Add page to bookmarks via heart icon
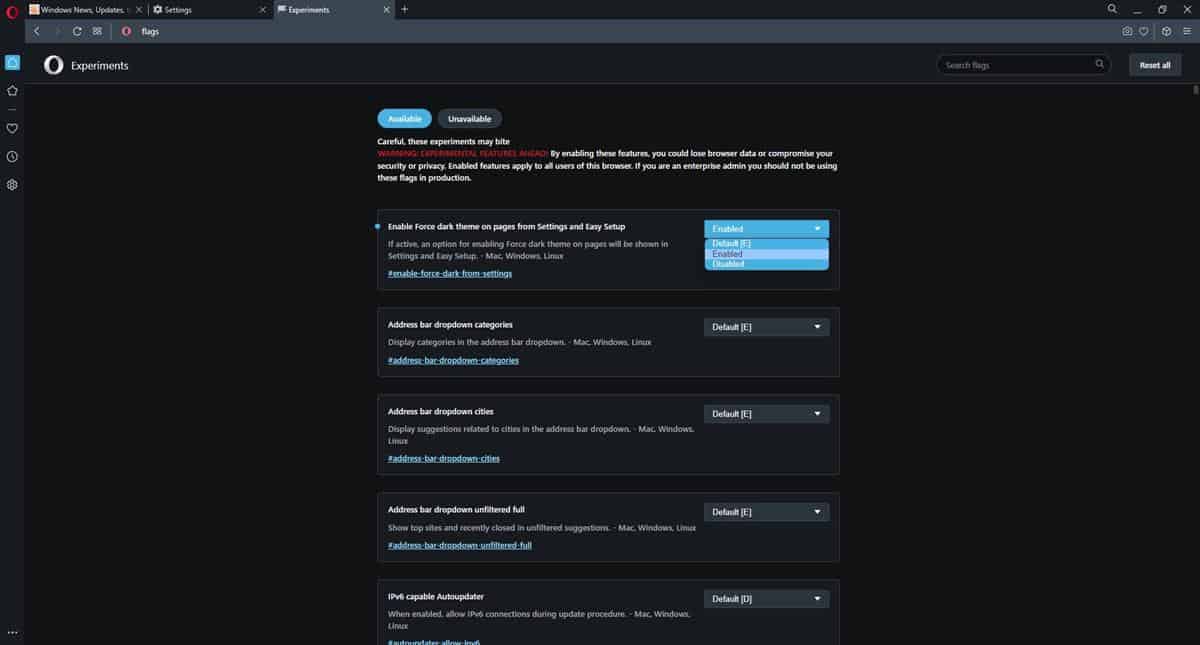1200x645 pixels. (x=1143, y=31)
